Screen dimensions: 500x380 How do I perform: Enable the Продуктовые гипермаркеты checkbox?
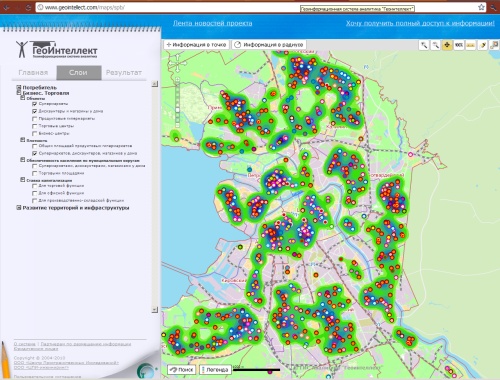(x=34, y=119)
